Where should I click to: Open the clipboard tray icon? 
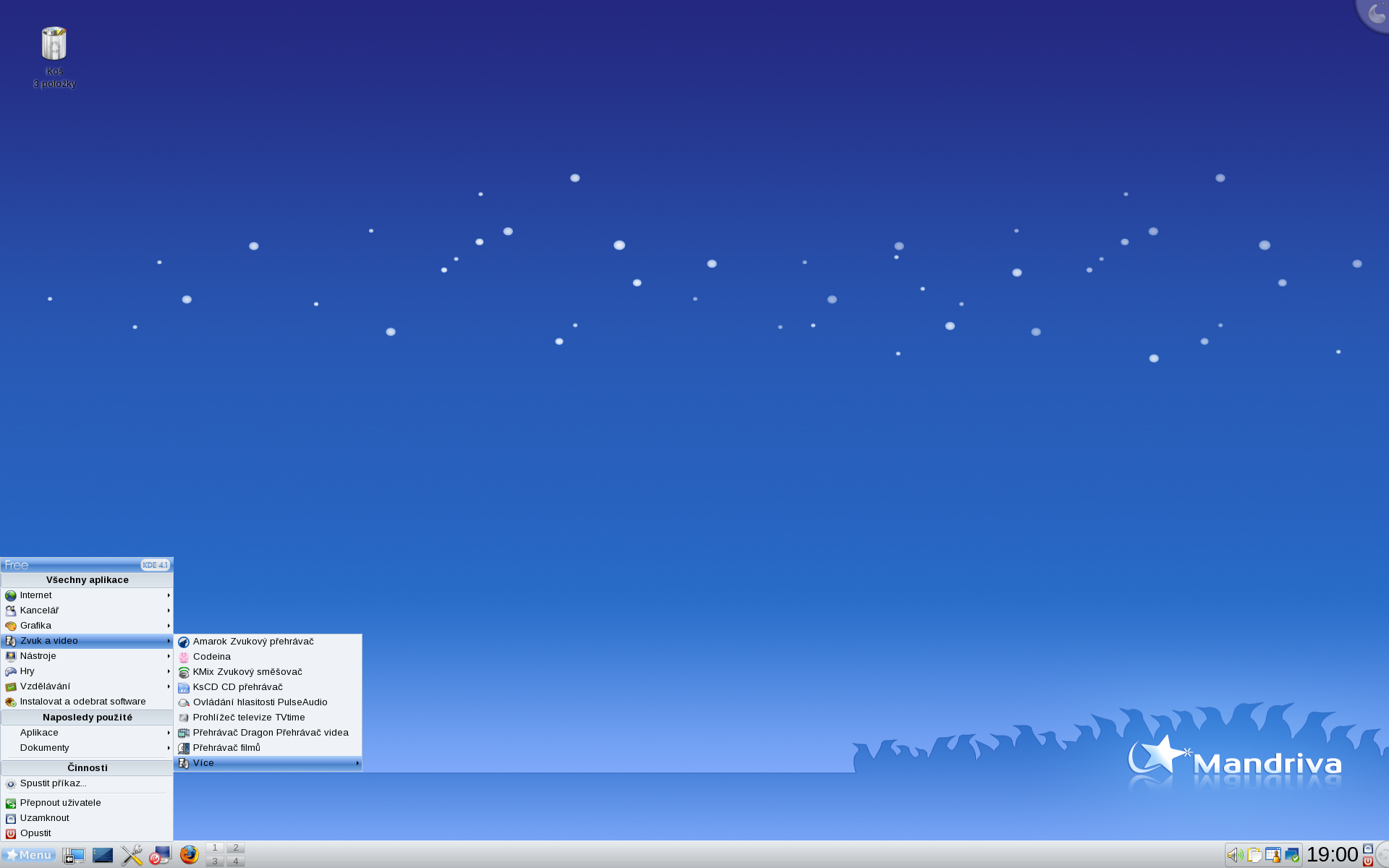(1254, 855)
